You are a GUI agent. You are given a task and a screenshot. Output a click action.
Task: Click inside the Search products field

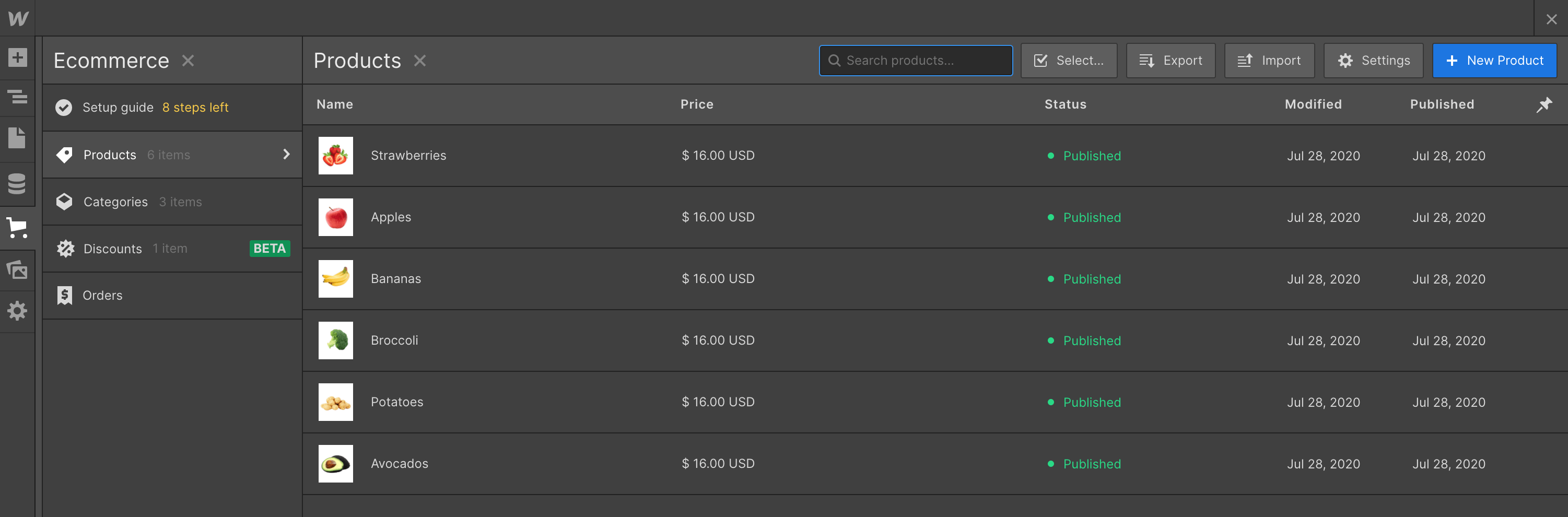click(916, 60)
